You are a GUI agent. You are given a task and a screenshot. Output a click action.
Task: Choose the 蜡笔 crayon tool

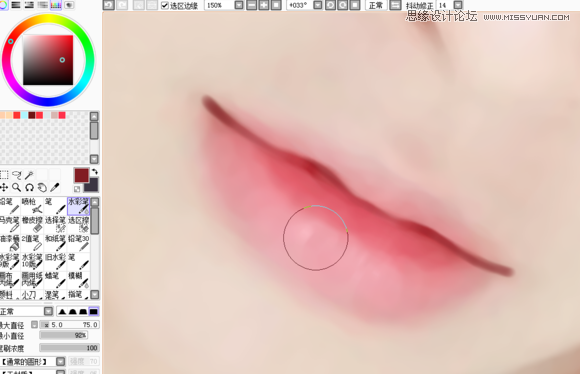55,280
